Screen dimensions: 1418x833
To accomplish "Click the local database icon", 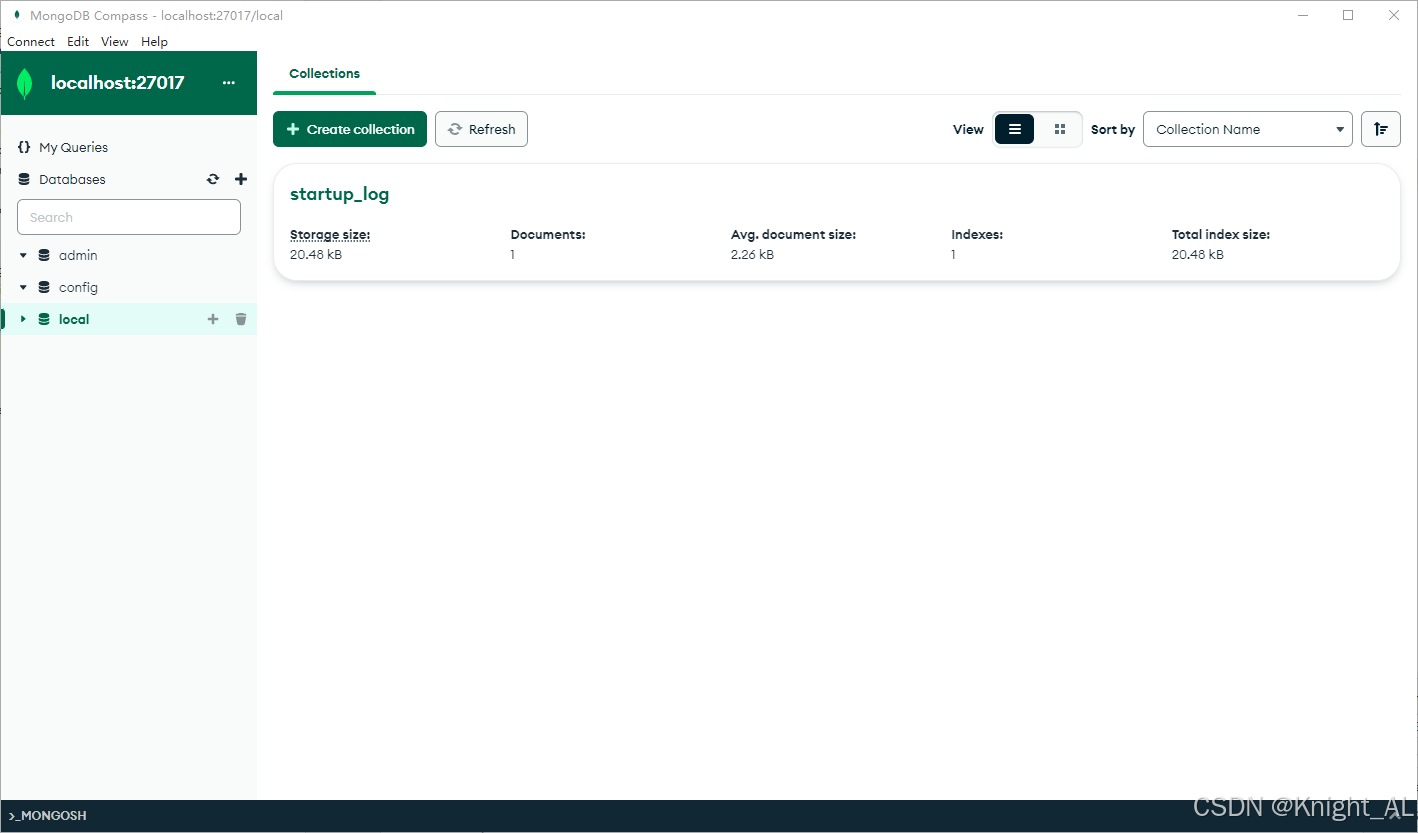I will 44,319.
